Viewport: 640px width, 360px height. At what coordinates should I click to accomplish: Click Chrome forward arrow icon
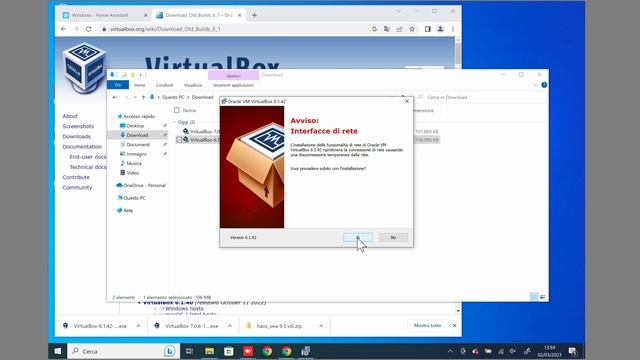(76, 29)
